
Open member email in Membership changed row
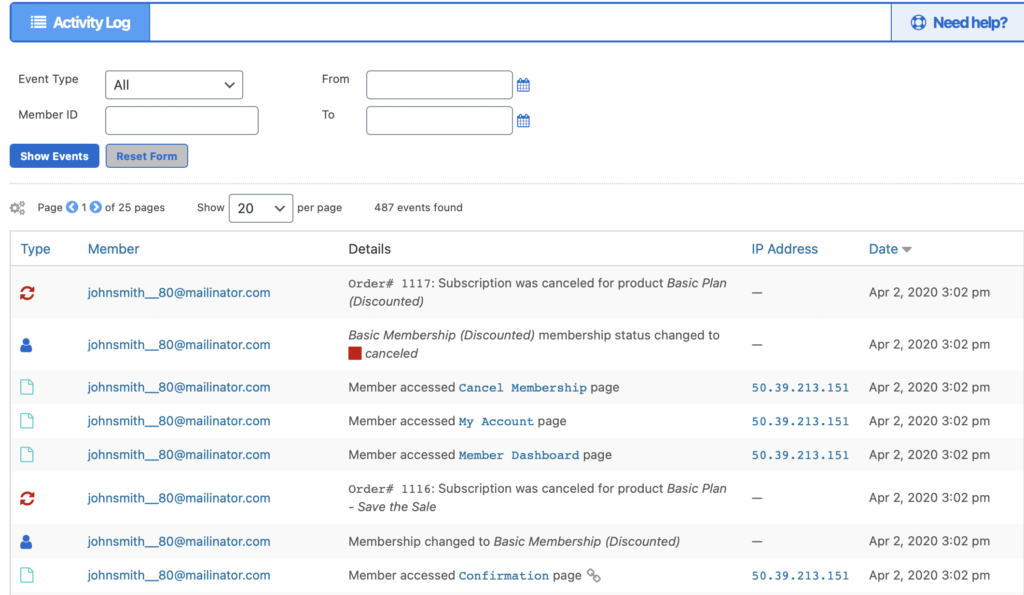click(x=179, y=541)
